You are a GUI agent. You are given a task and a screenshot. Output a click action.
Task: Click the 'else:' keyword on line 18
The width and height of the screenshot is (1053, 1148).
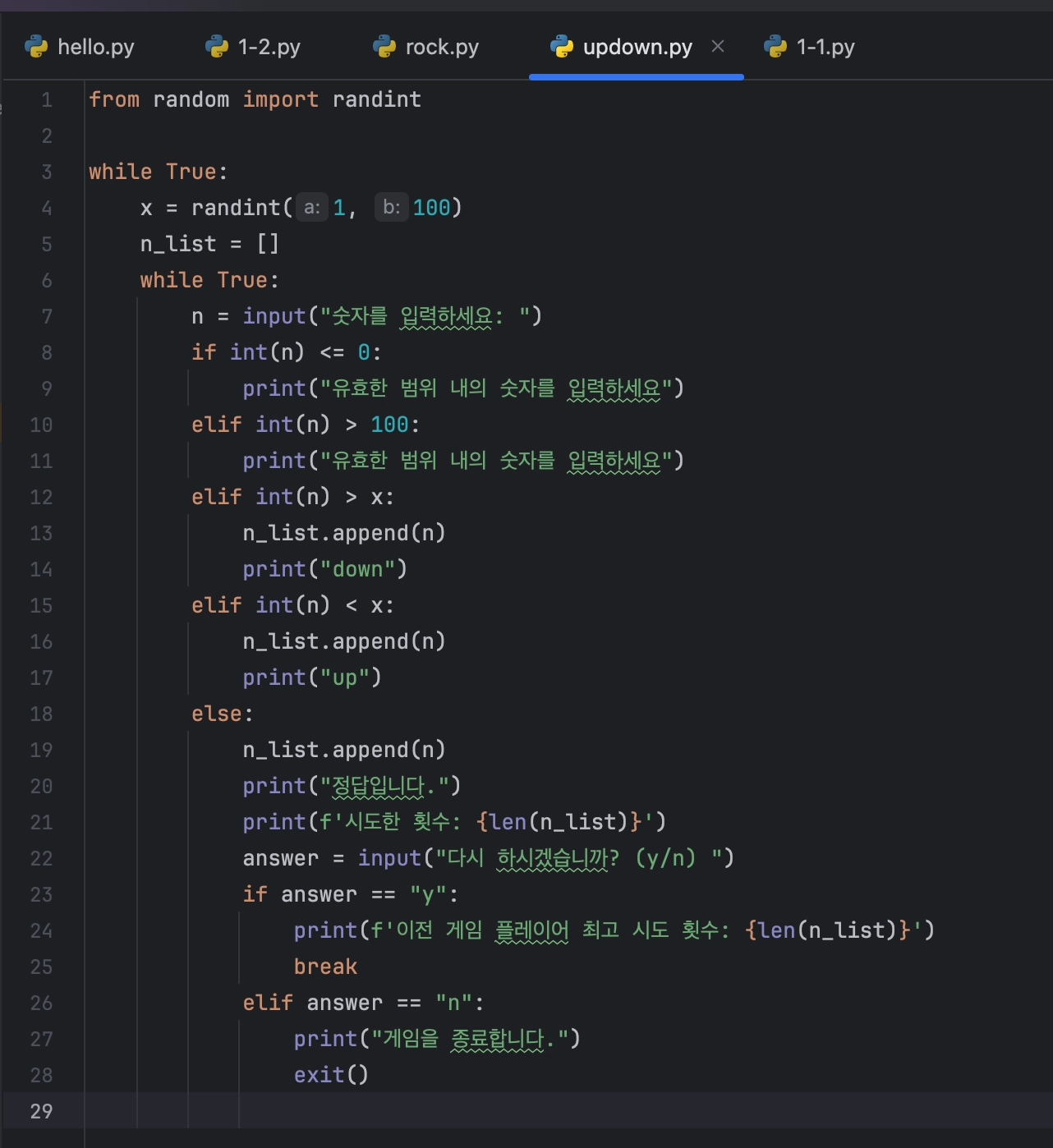(x=223, y=714)
